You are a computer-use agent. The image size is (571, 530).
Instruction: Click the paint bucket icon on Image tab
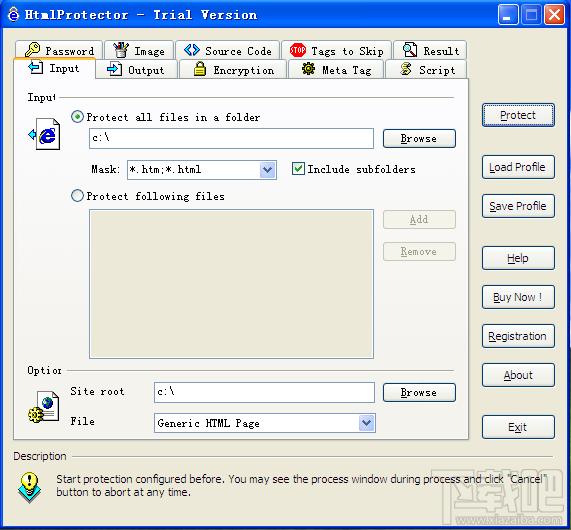point(121,50)
